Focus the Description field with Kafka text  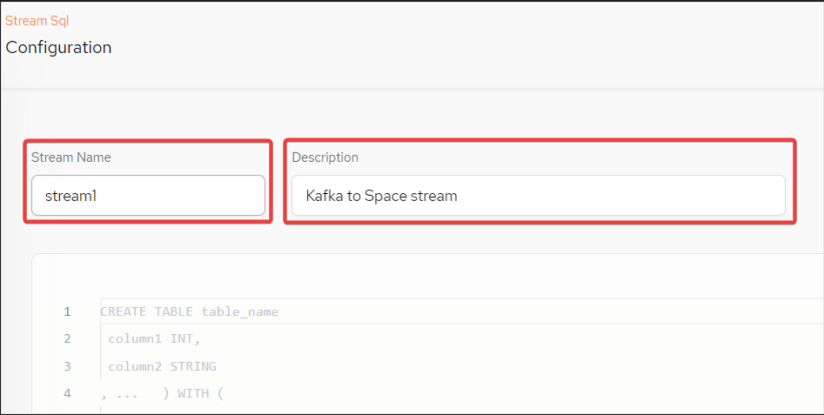(539, 195)
